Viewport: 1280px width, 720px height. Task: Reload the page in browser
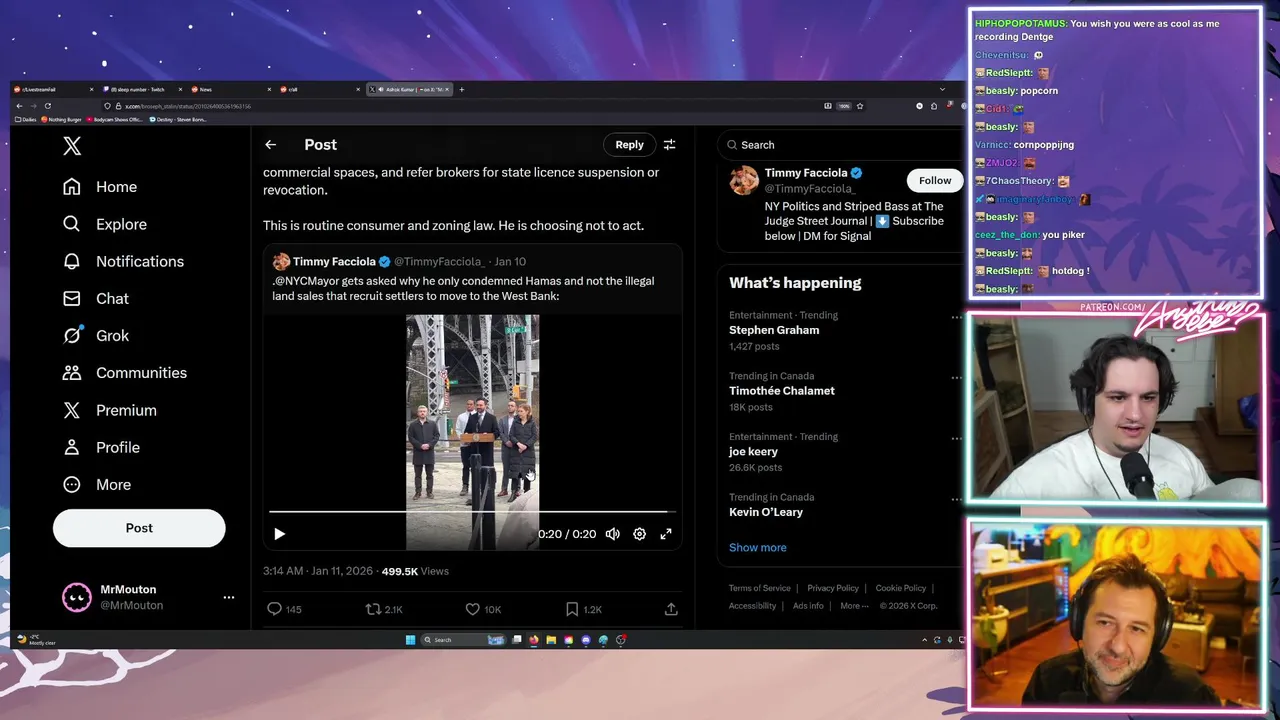[x=47, y=106]
